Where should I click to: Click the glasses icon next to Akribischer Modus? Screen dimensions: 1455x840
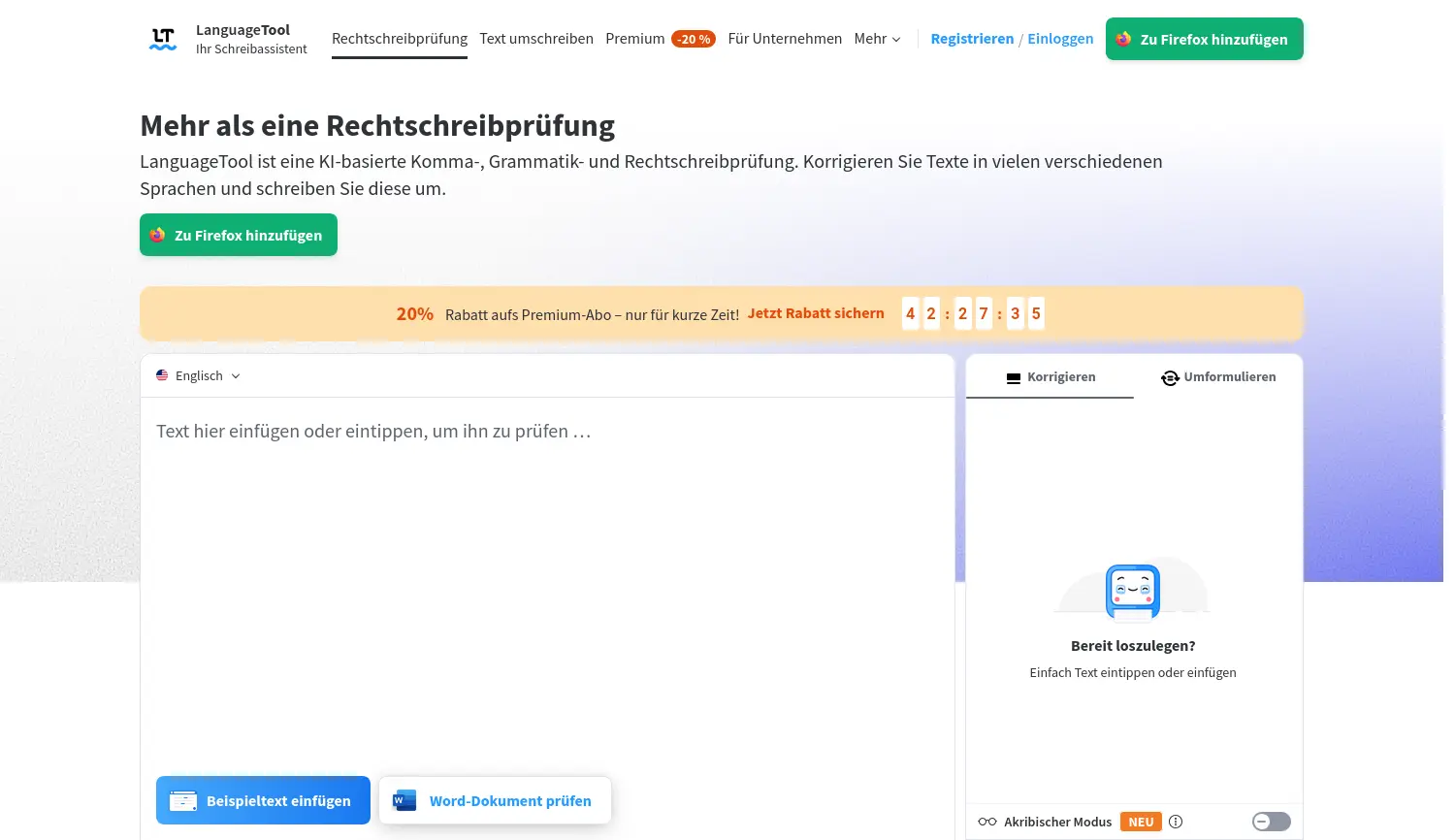[x=986, y=822]
